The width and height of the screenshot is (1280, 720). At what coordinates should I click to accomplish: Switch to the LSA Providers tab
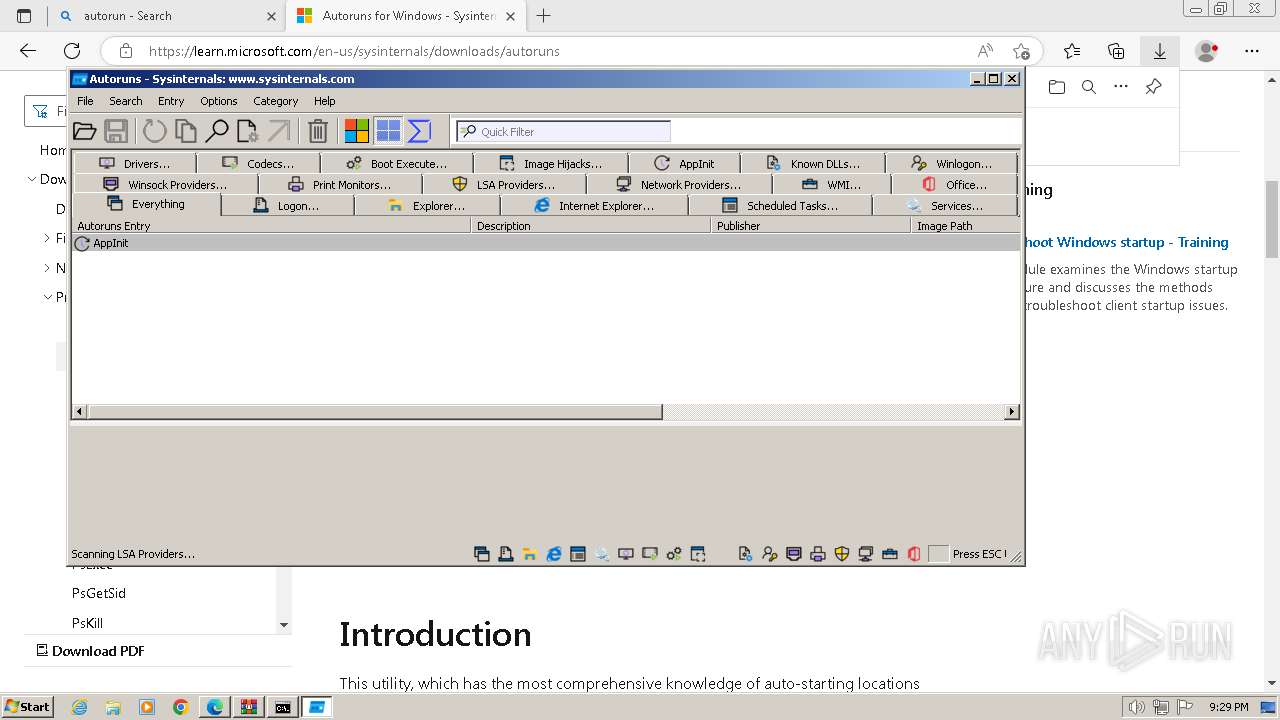(504, 184)
